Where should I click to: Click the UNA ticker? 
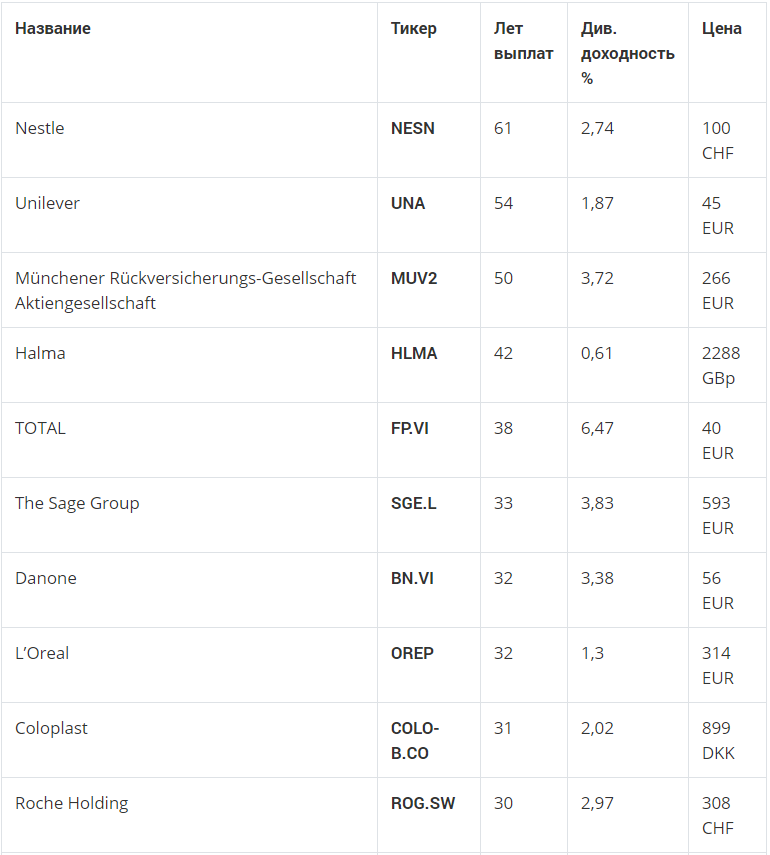[x=408, y=203]
